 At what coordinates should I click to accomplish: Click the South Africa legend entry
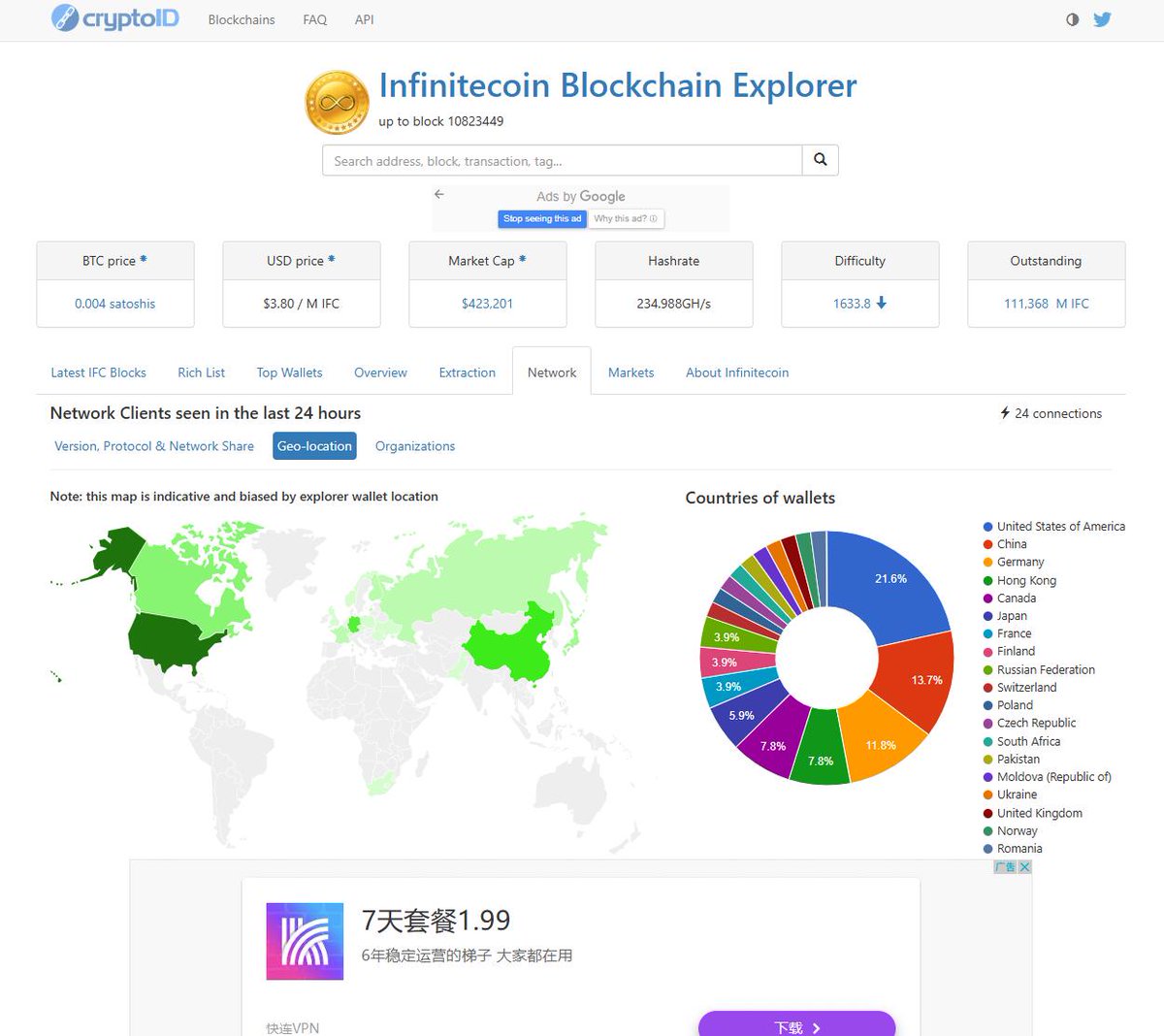click(1021, 741)
